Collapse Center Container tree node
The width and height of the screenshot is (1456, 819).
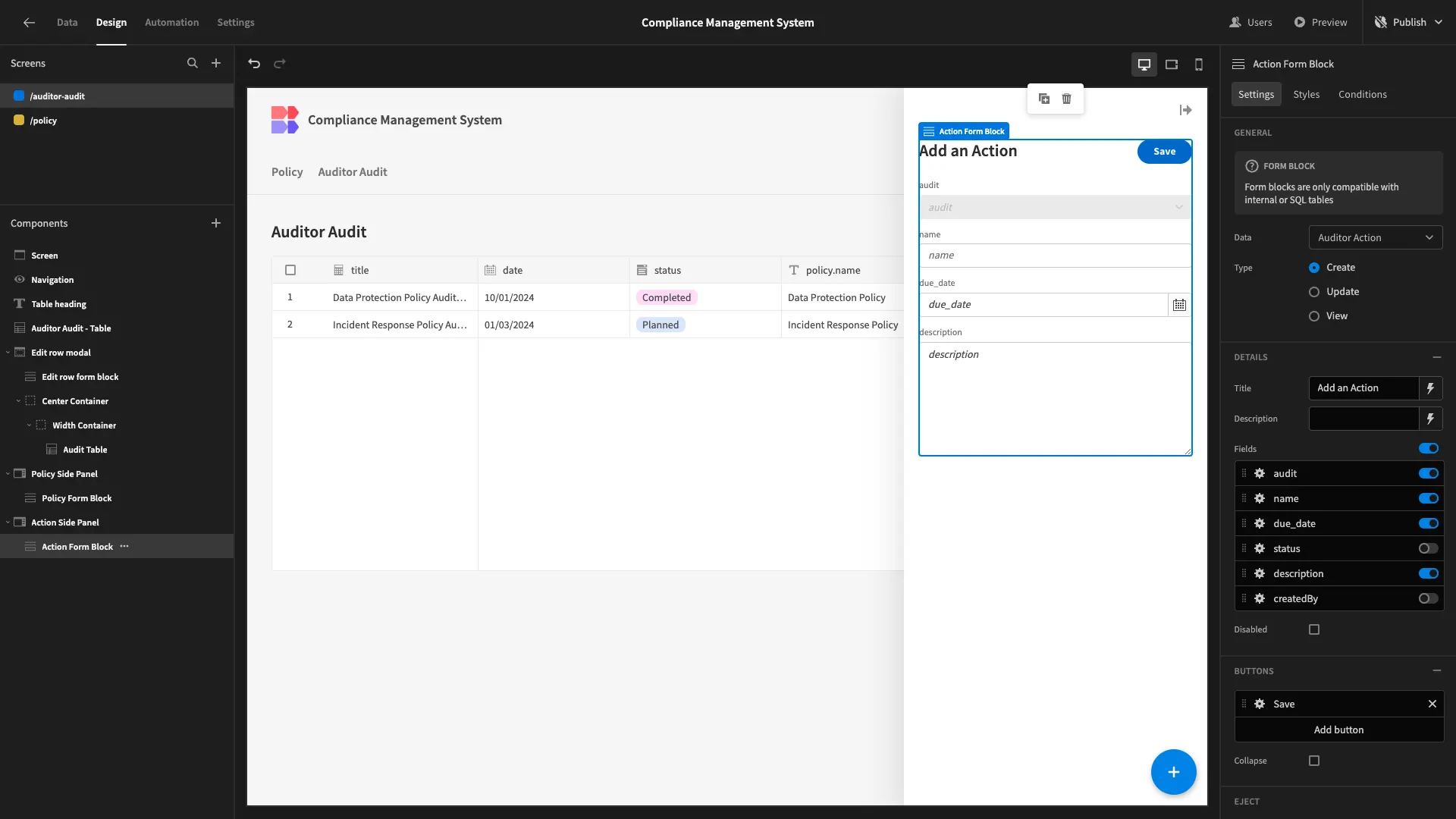point(18,401)
